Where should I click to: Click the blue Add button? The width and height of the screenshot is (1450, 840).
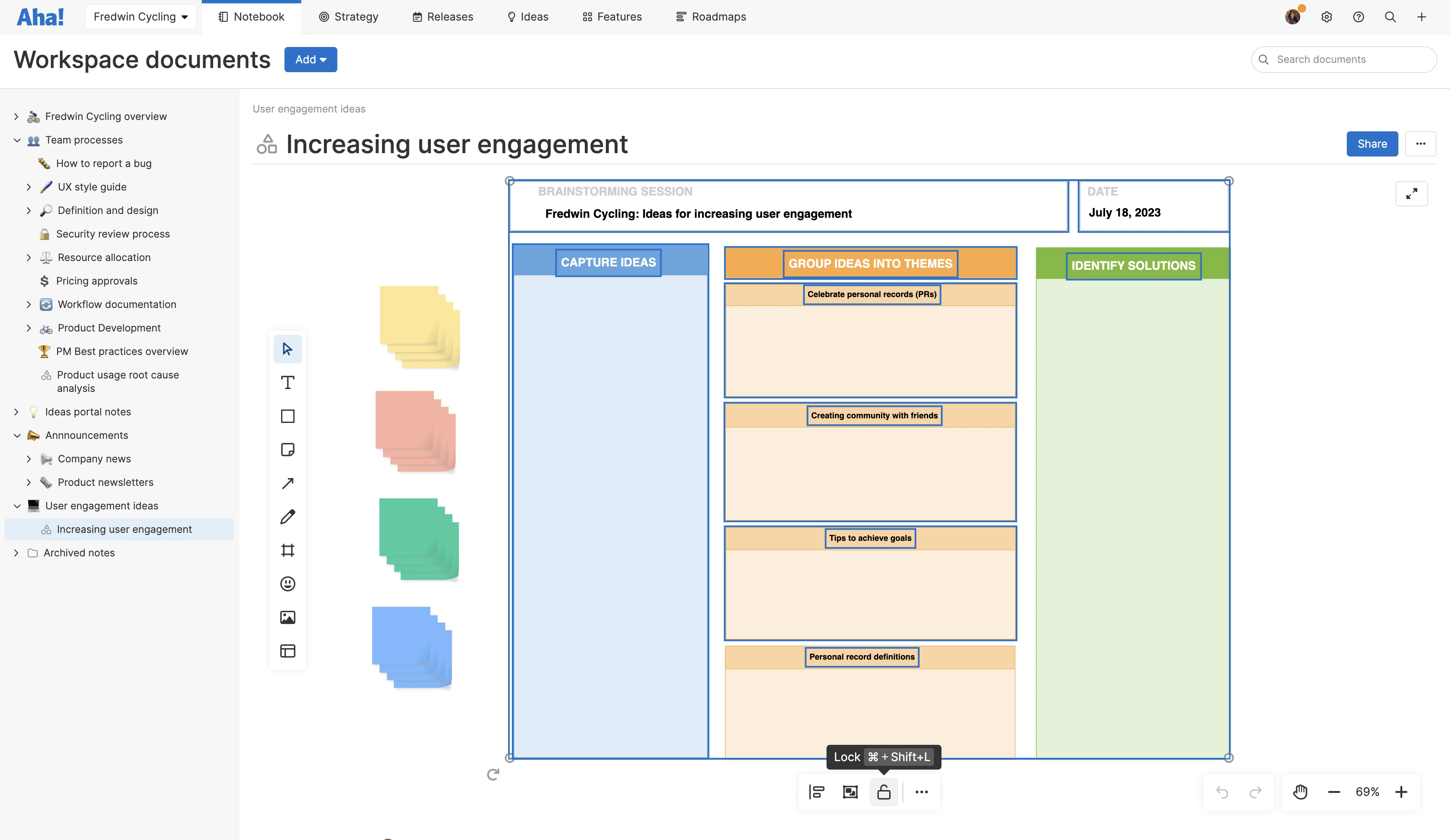click(x=310, y=59)
